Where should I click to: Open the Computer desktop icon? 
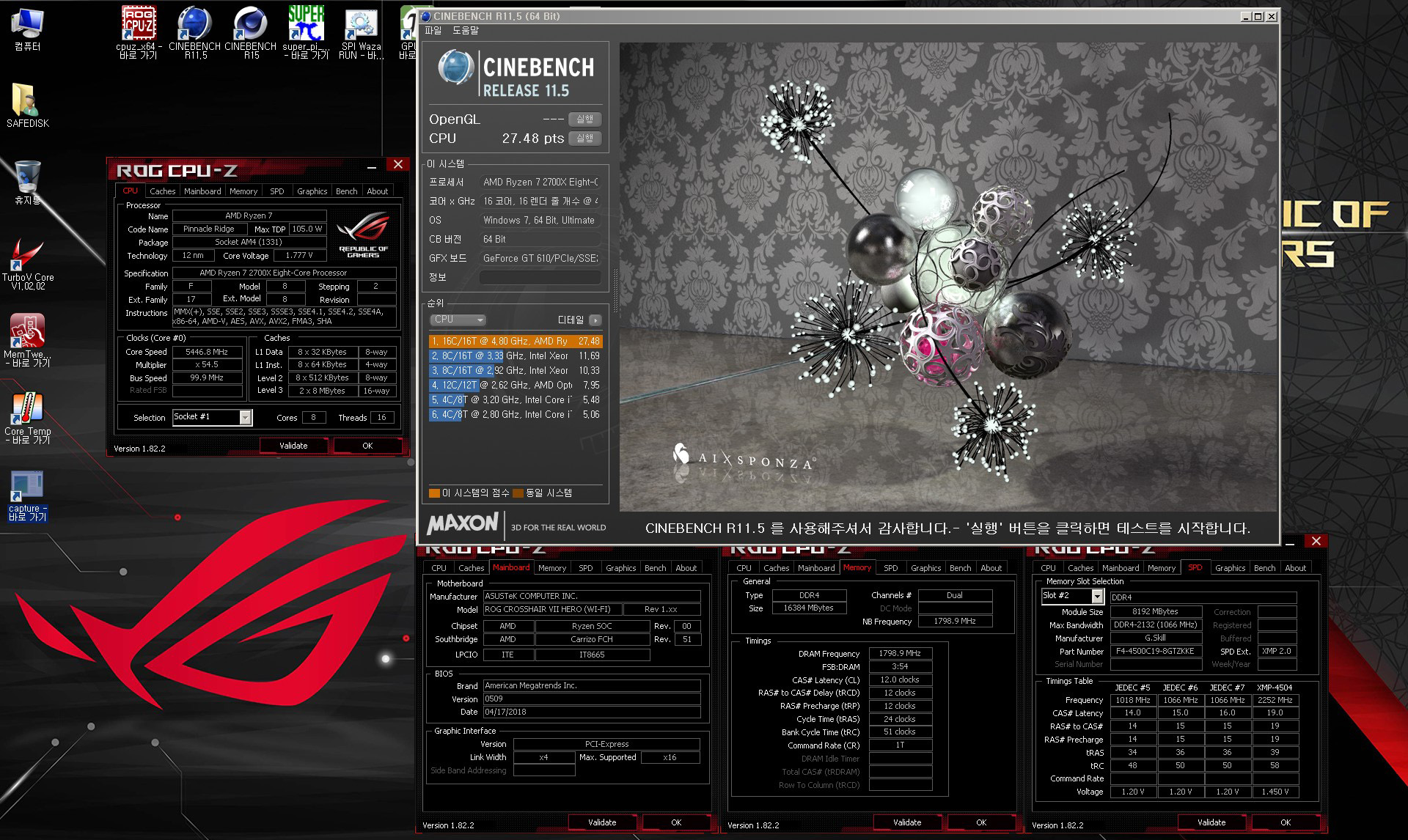pyautogui.click(x=27, y=29)
